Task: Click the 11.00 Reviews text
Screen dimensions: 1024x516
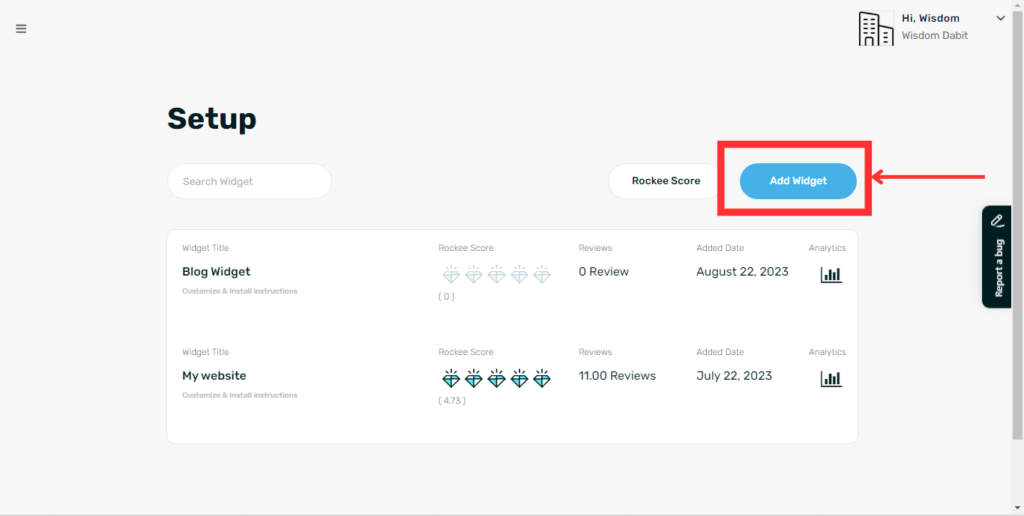Action: (x=617, y=376)
